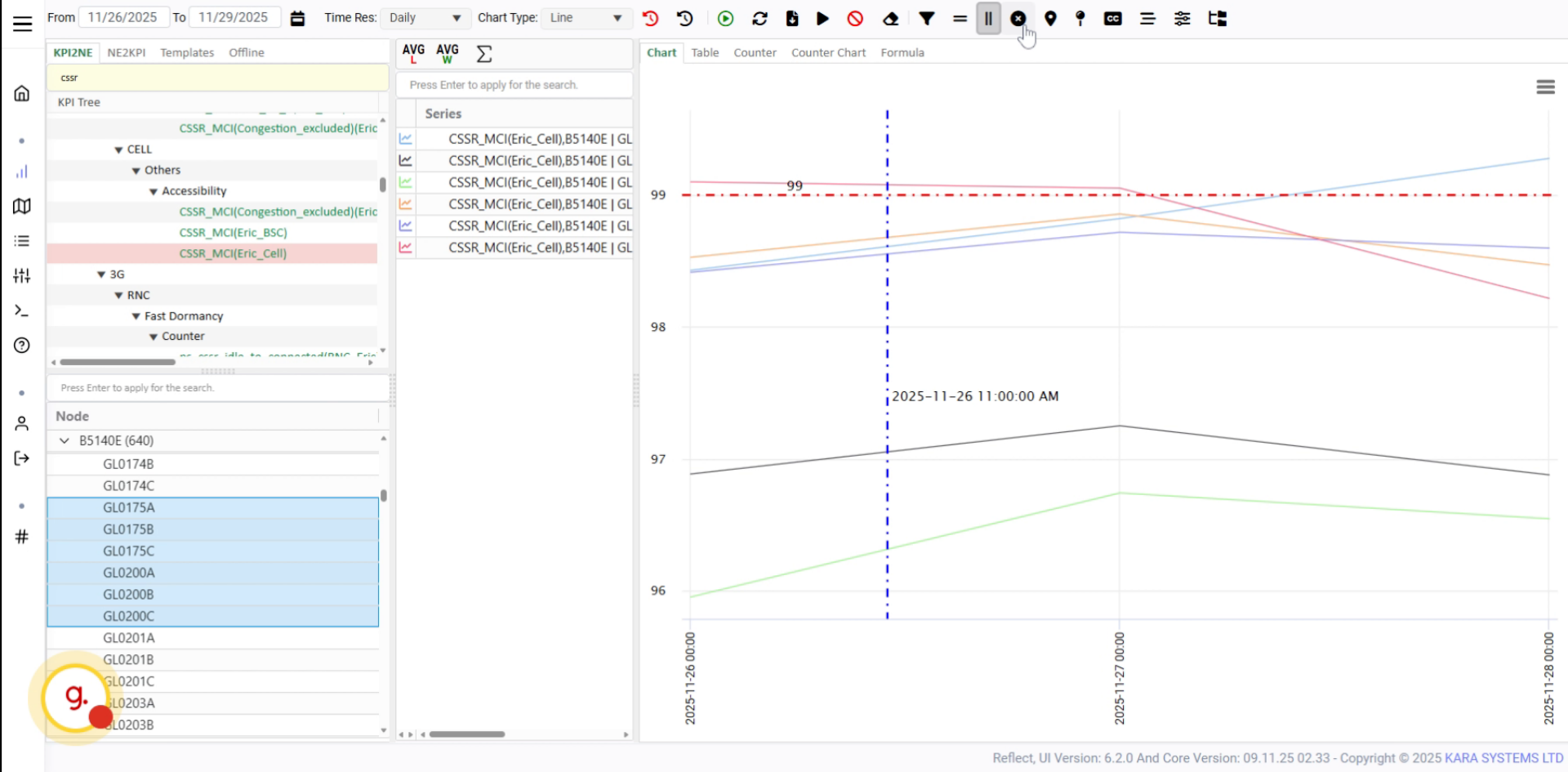The width and height of the screenshot is (1568, 772).
Task: Open the calendar date picker icon
Action: [298, 18]
